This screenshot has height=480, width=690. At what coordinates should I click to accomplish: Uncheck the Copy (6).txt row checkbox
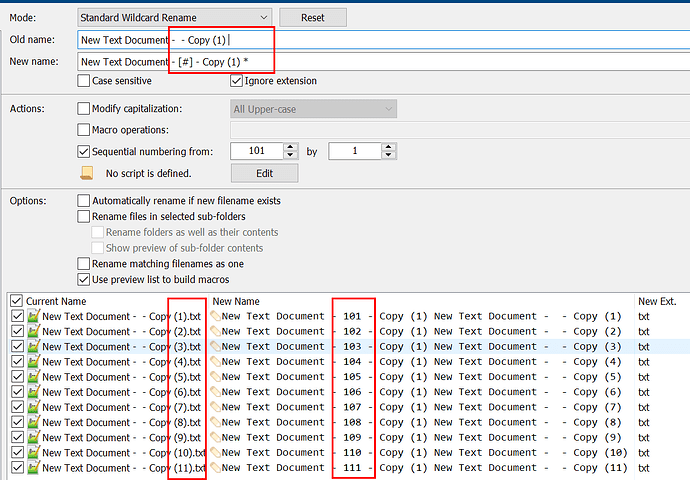click(x=18, y=392)
